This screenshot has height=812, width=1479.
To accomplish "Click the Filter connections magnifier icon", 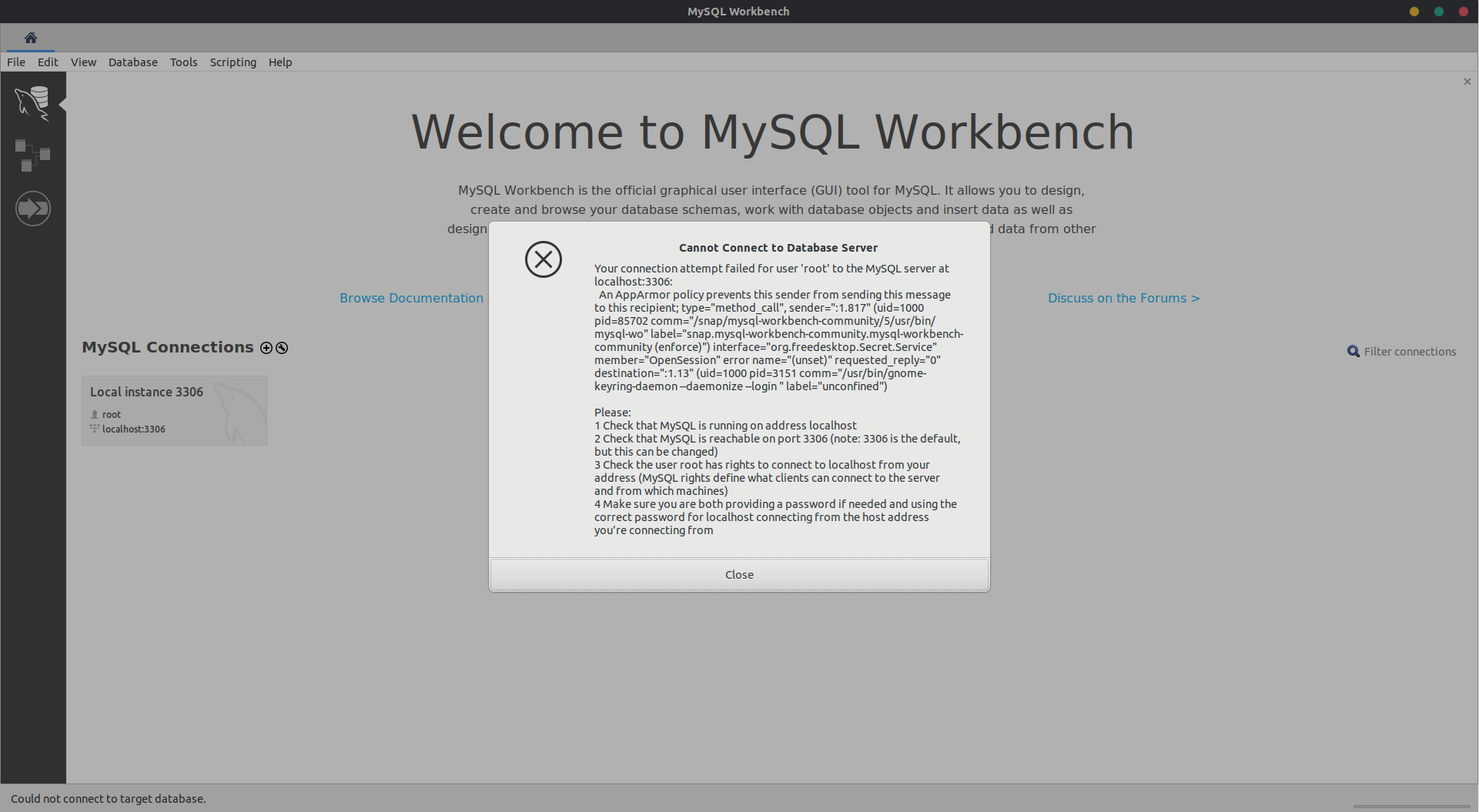I will click(1353, 352).
